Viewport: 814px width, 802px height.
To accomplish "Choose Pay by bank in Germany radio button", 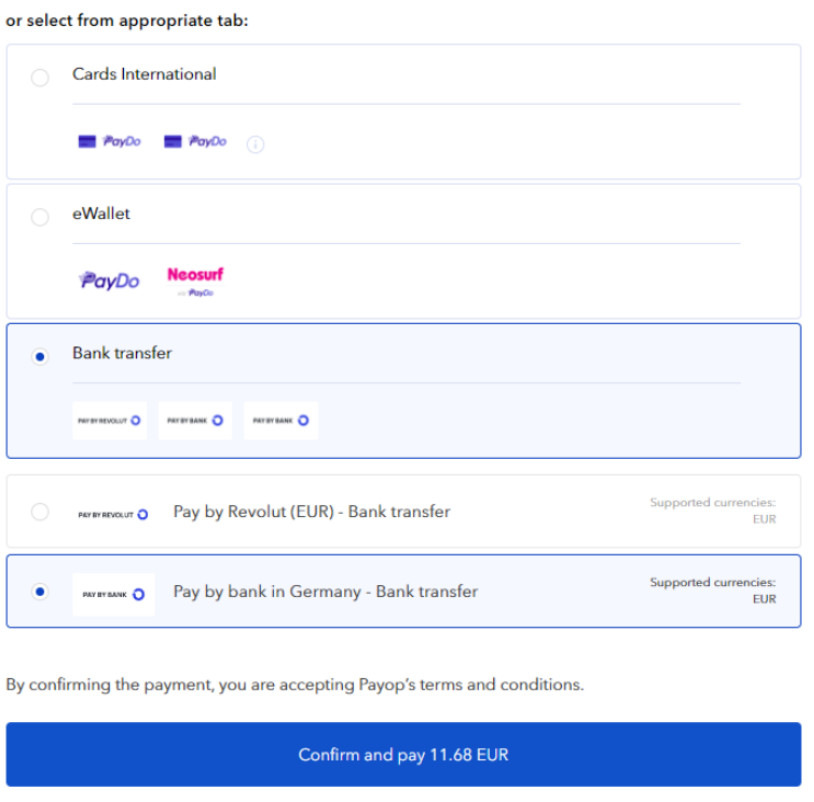I will [40, 592].
